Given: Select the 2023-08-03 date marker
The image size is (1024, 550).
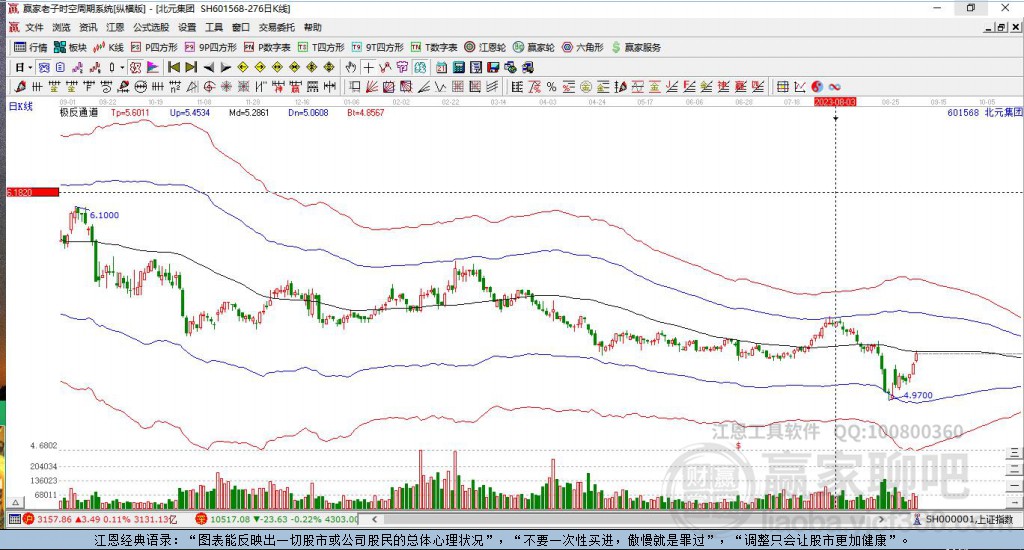Looking at the screenshot, I should point(835,102).
